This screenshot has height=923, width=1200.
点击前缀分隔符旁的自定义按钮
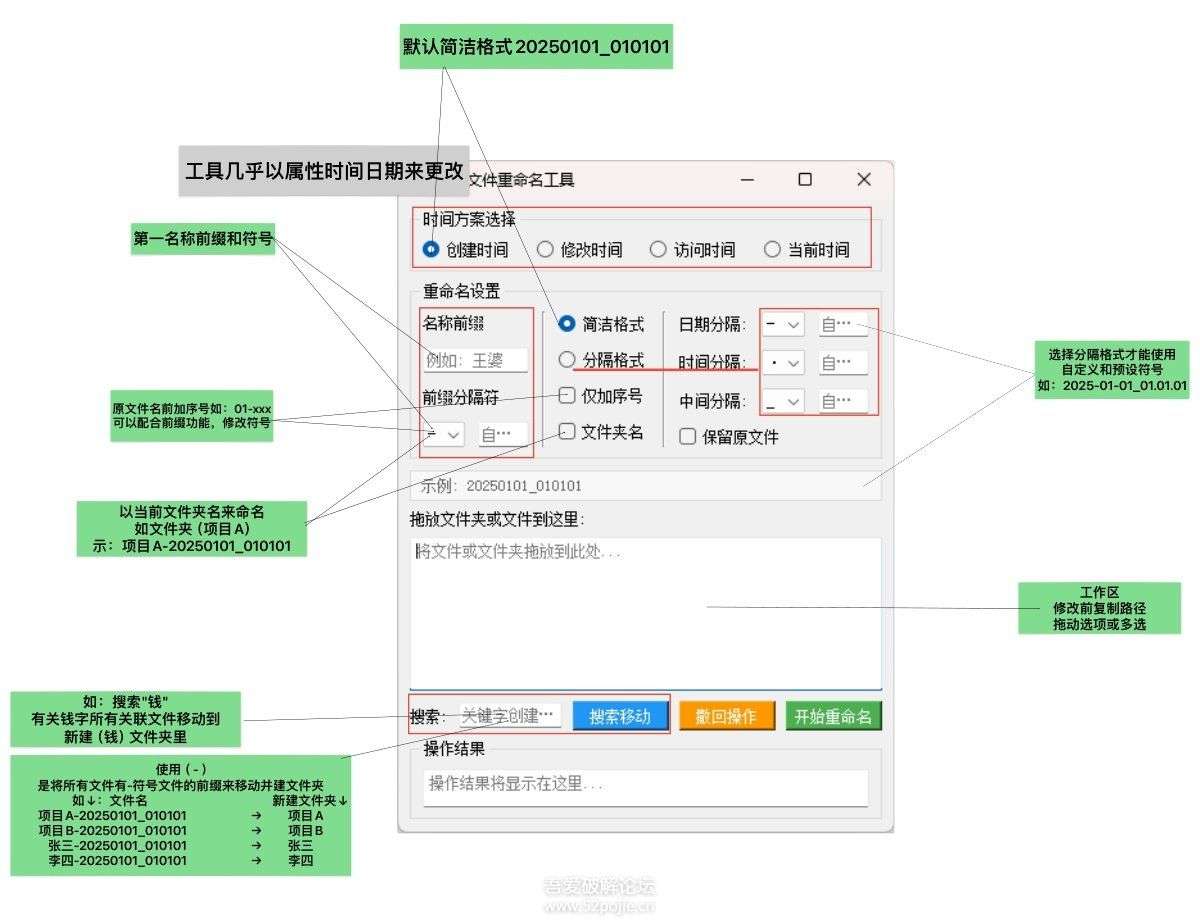501,434
